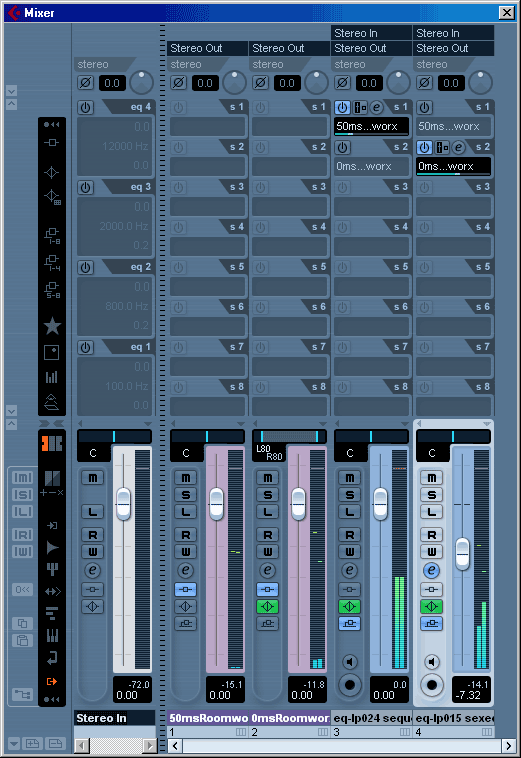This screenshot has height=758, width=521.
Task: Open output routing Stereo Out on eq-lp015
Action: (x=453, y=48)
